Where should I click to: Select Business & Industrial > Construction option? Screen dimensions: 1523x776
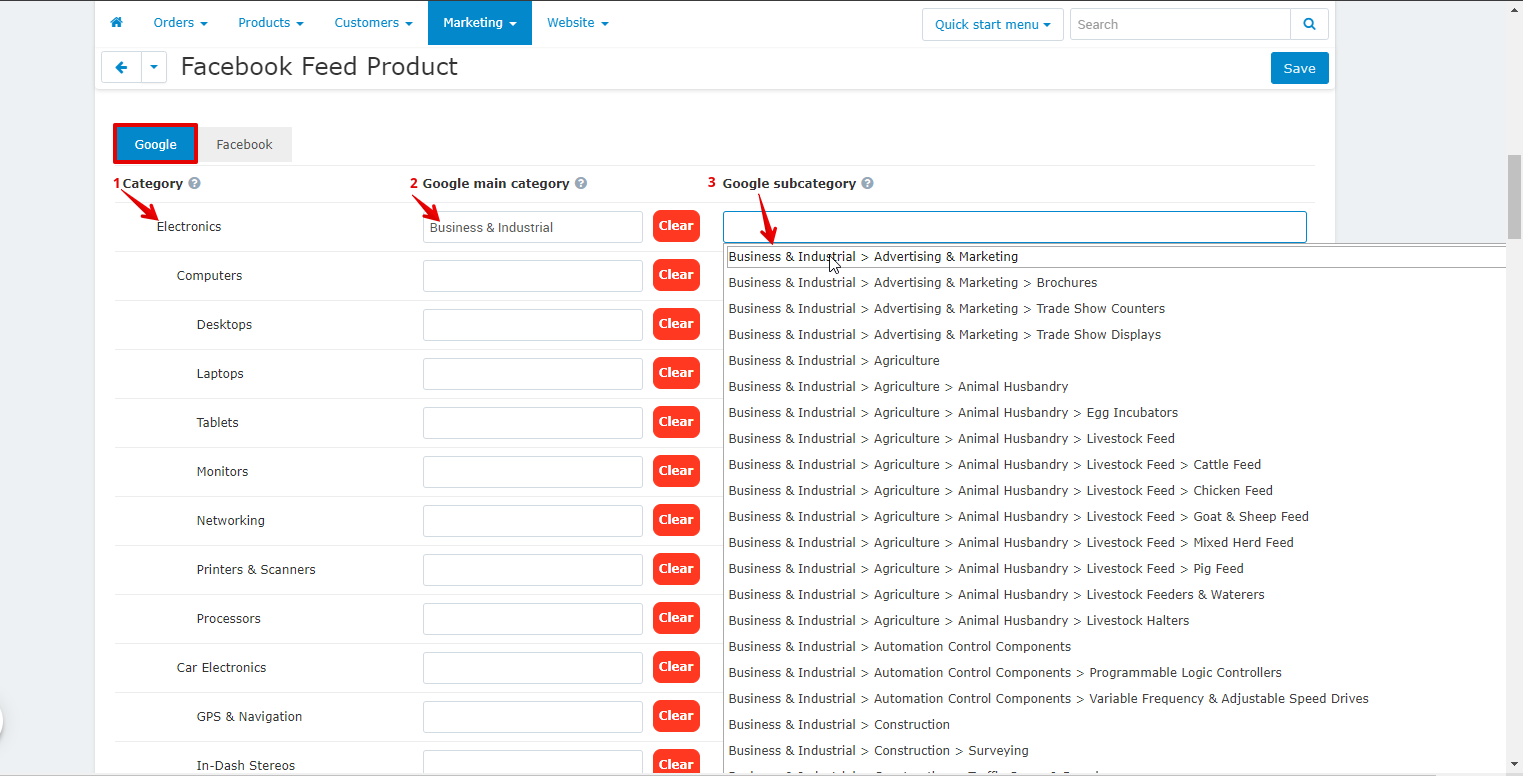1115,725
